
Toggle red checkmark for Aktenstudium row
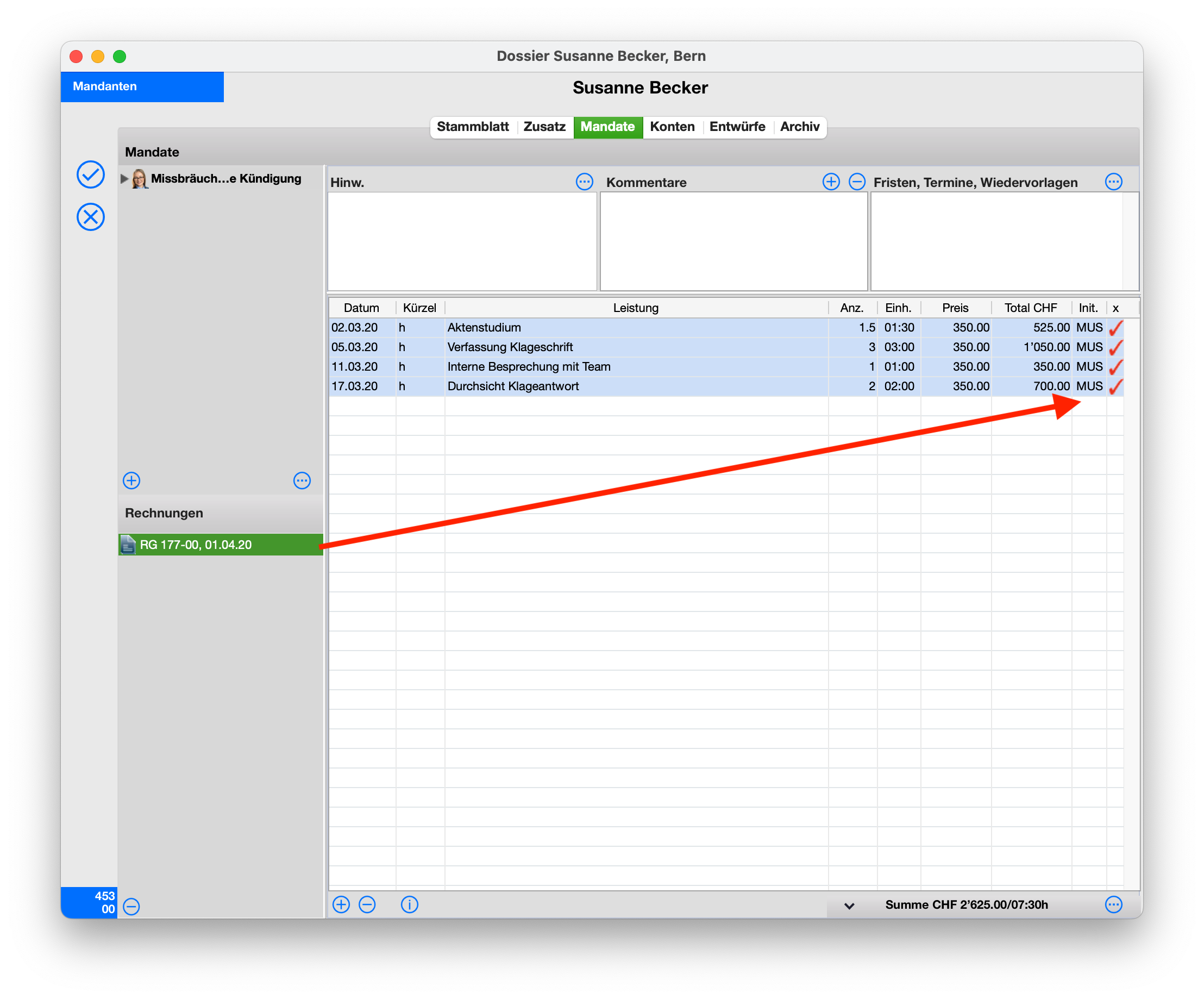1115,327
